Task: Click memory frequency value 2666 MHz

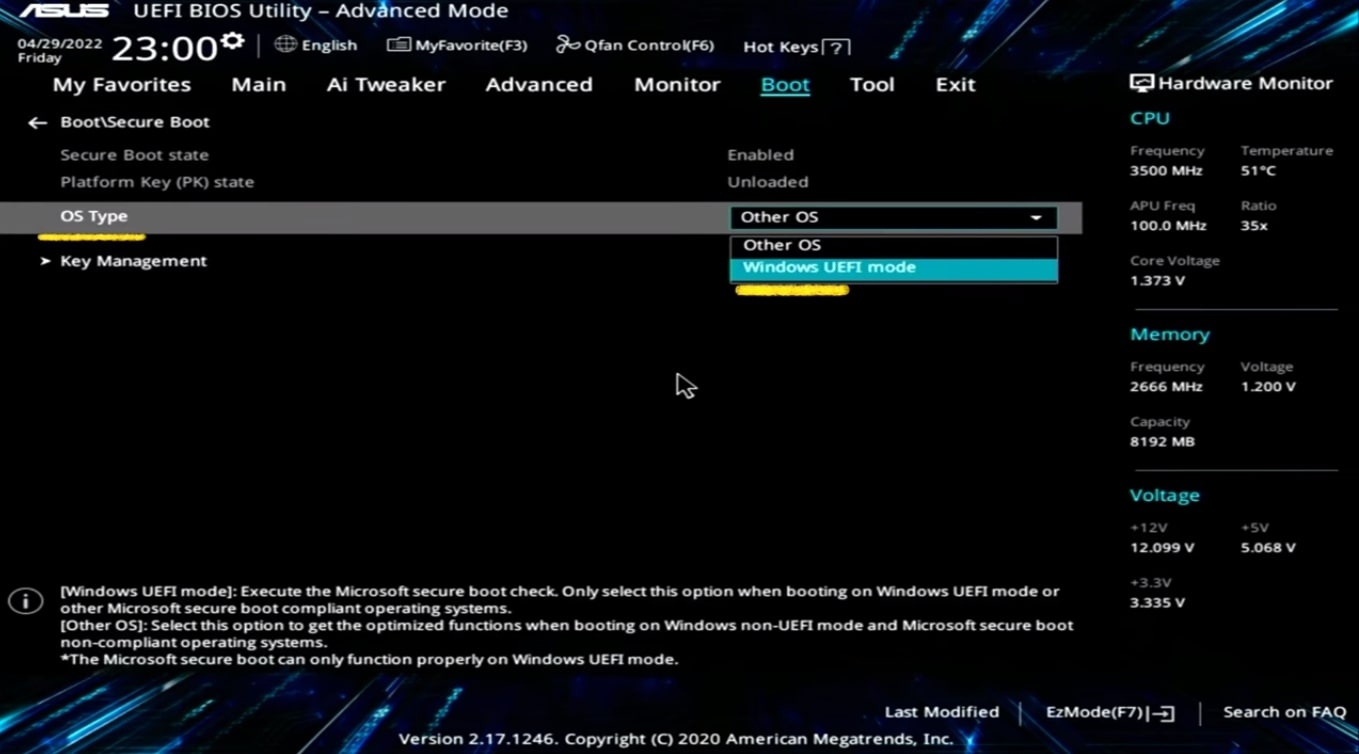Action: pyautogui.click(x=1166, y=387)
